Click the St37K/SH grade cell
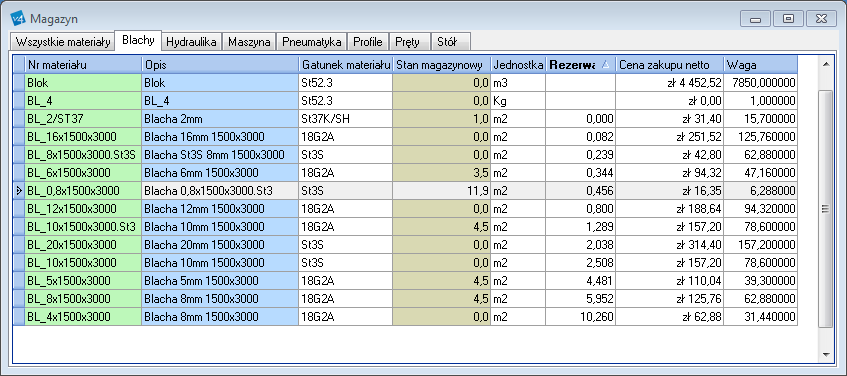Image resolution: width=847 pixels, height=376 pixels. click(346, 119)
